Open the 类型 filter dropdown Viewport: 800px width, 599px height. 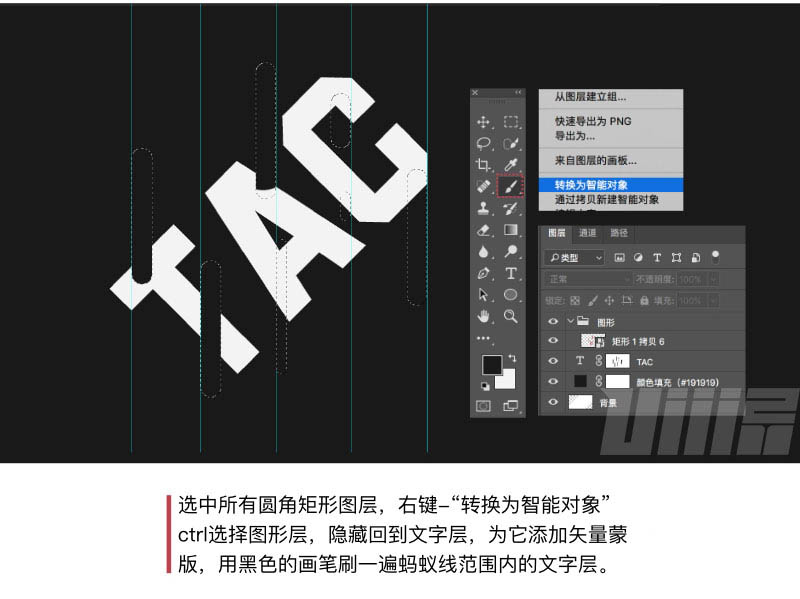click(574, 258)
